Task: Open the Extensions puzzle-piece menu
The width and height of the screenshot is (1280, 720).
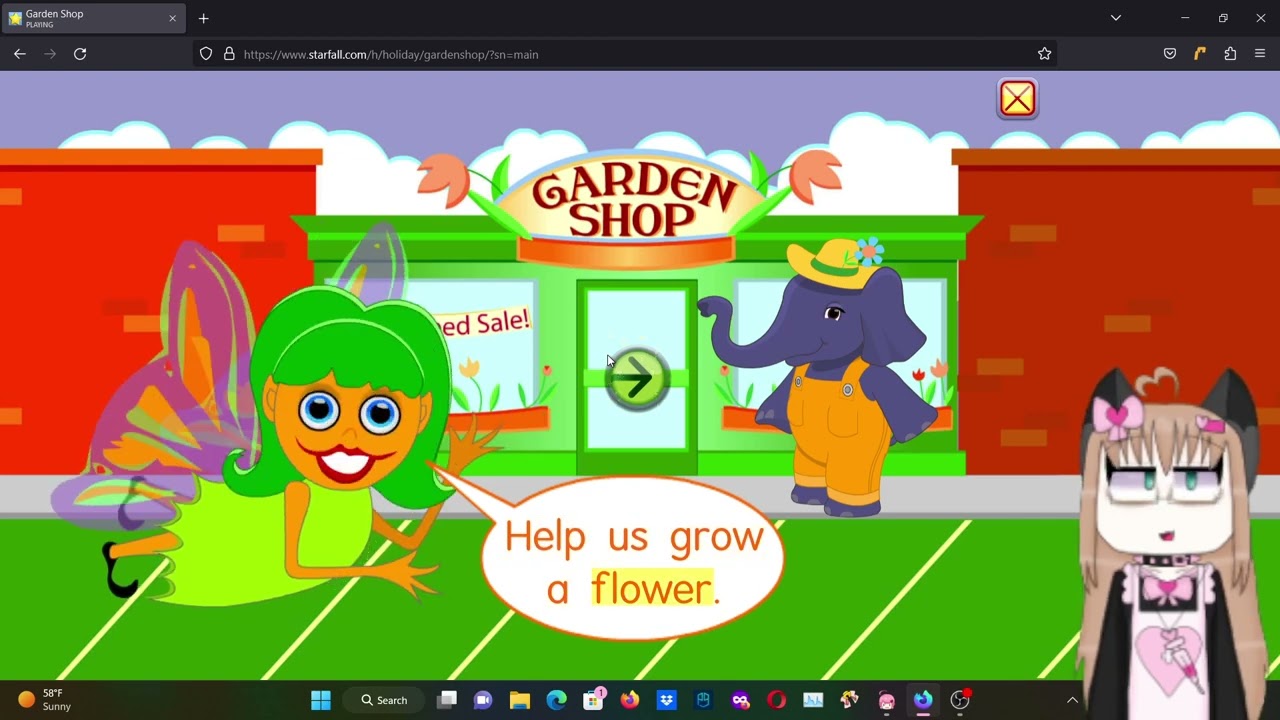Action: coord(1230,54)
